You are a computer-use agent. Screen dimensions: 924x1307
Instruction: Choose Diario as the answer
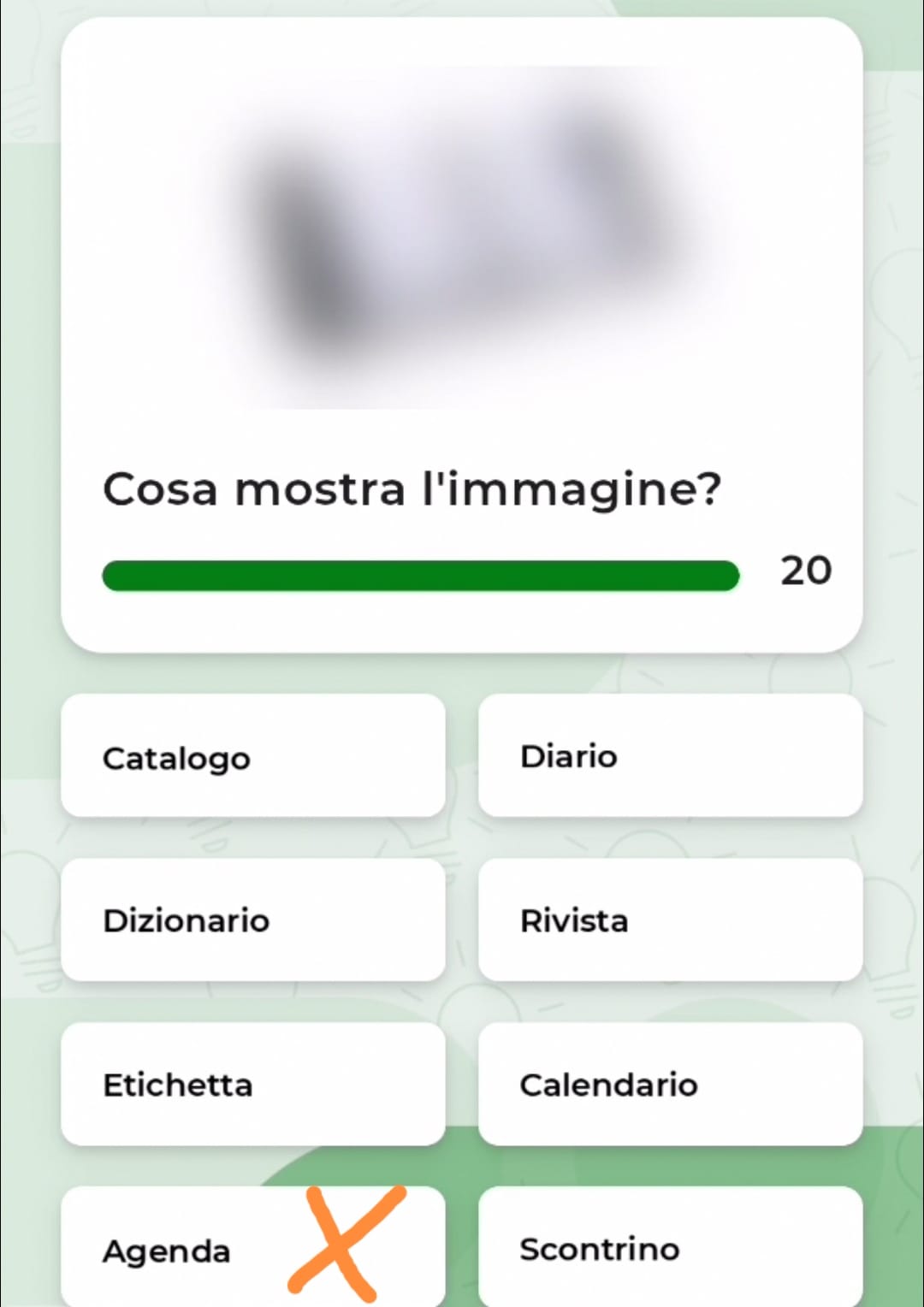tap(670, 756)
